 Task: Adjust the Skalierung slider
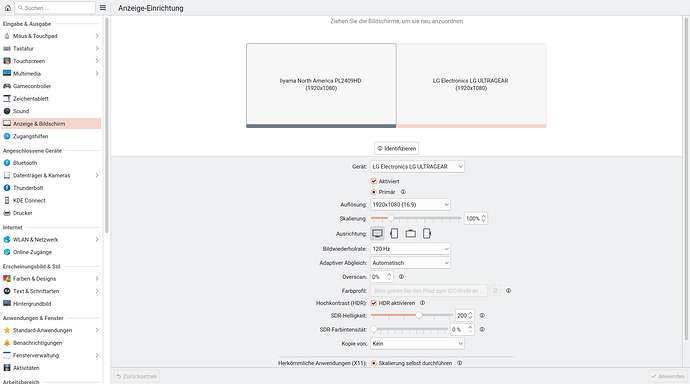coord(416,219)
